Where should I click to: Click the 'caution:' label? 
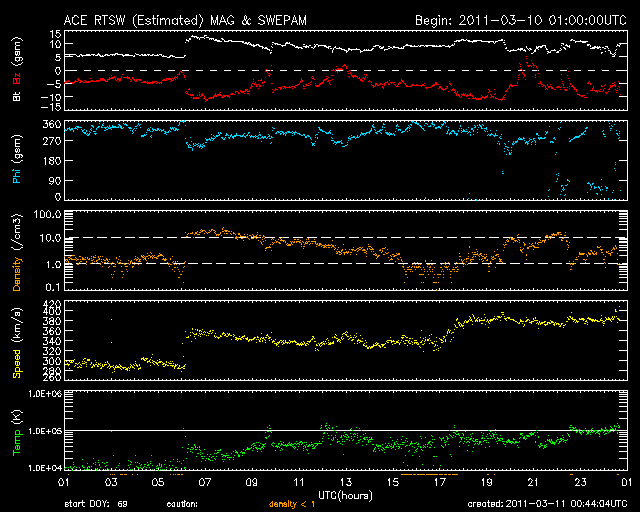(182, 504)
